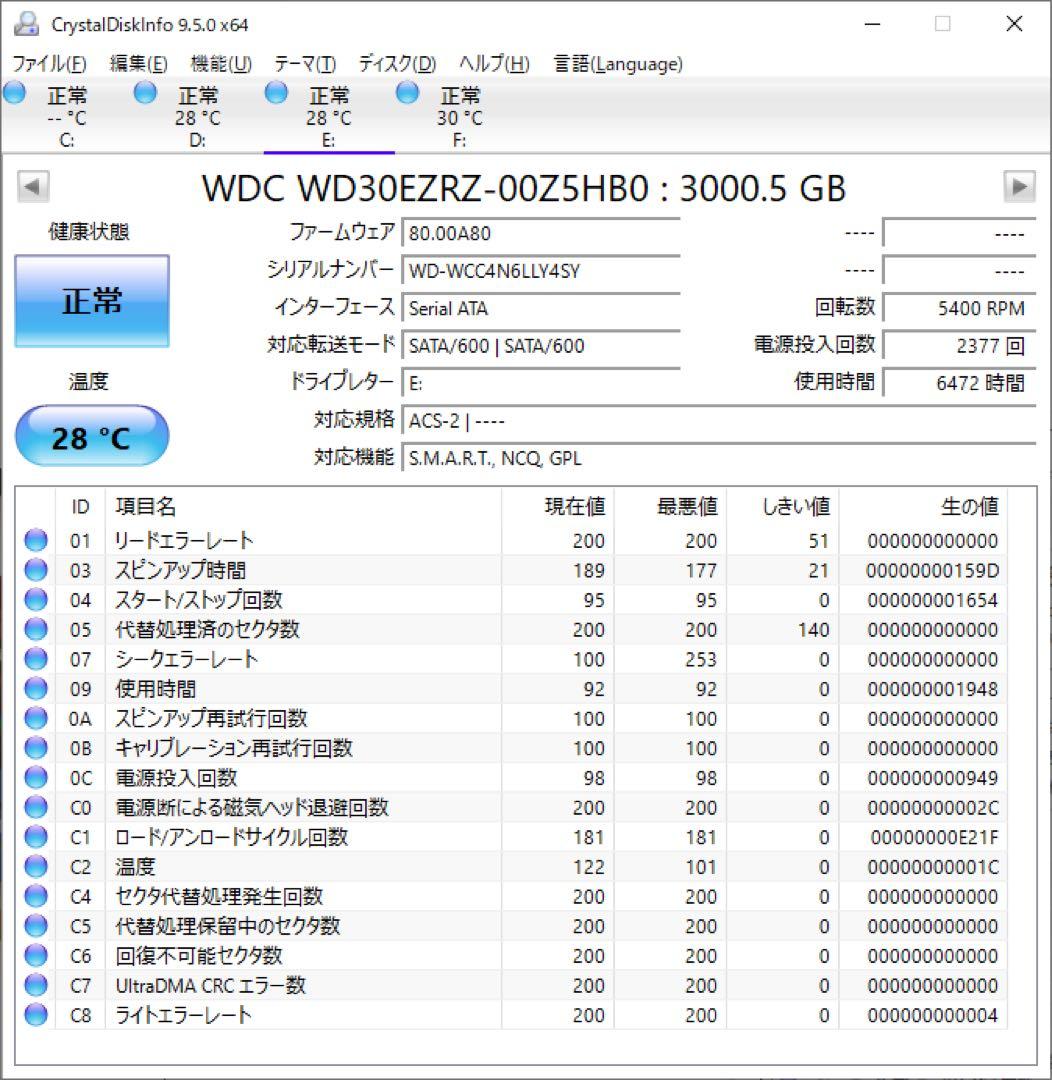Click status orb for 07 シークエラーレート
The height and width of the screenshot is (1080, 1052).
(x=36, y=659)
